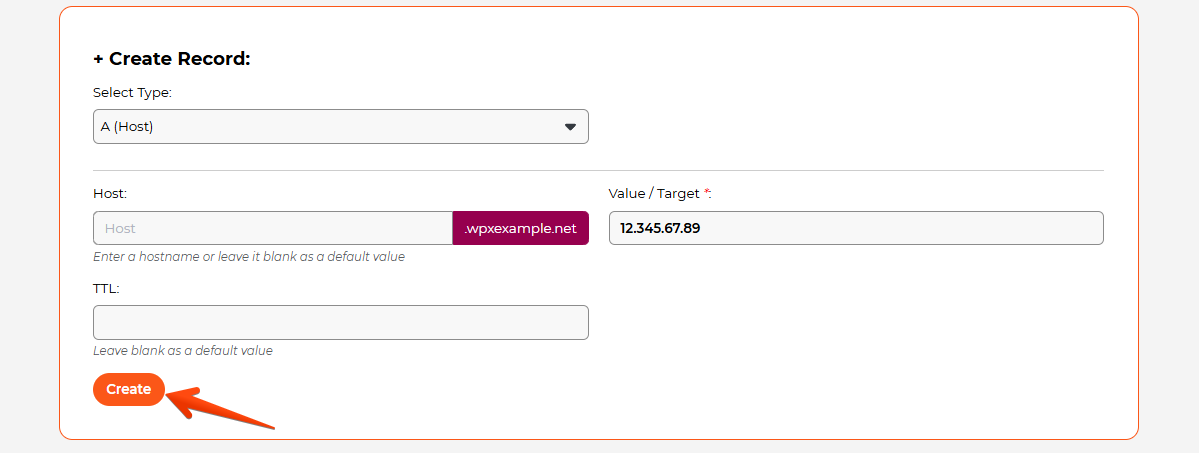1199x453 pixels.
Task: Focus the Host input field
Action: click(272, 228)
